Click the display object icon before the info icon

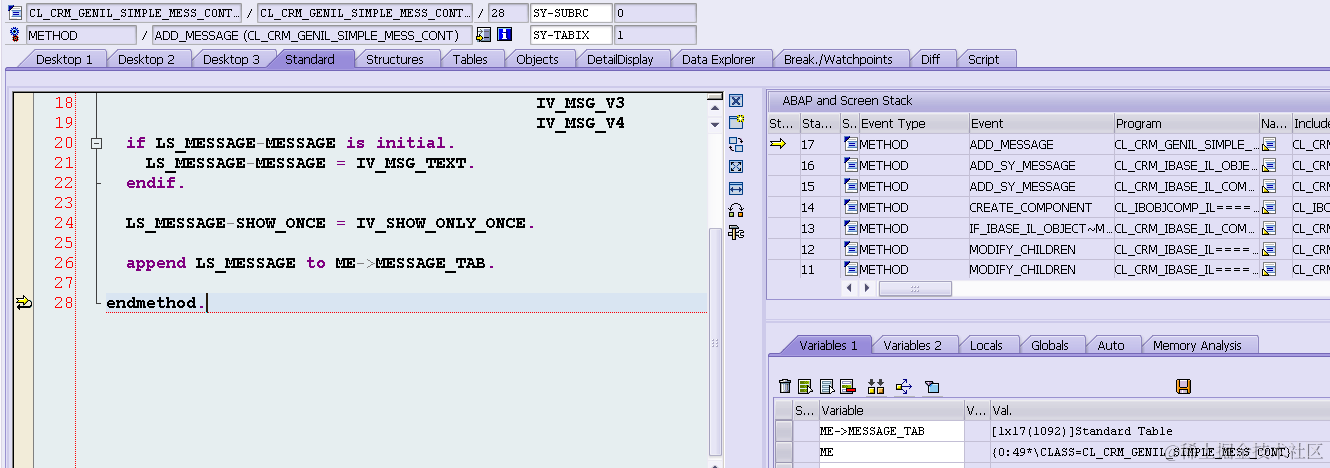(x=484, y=35)
